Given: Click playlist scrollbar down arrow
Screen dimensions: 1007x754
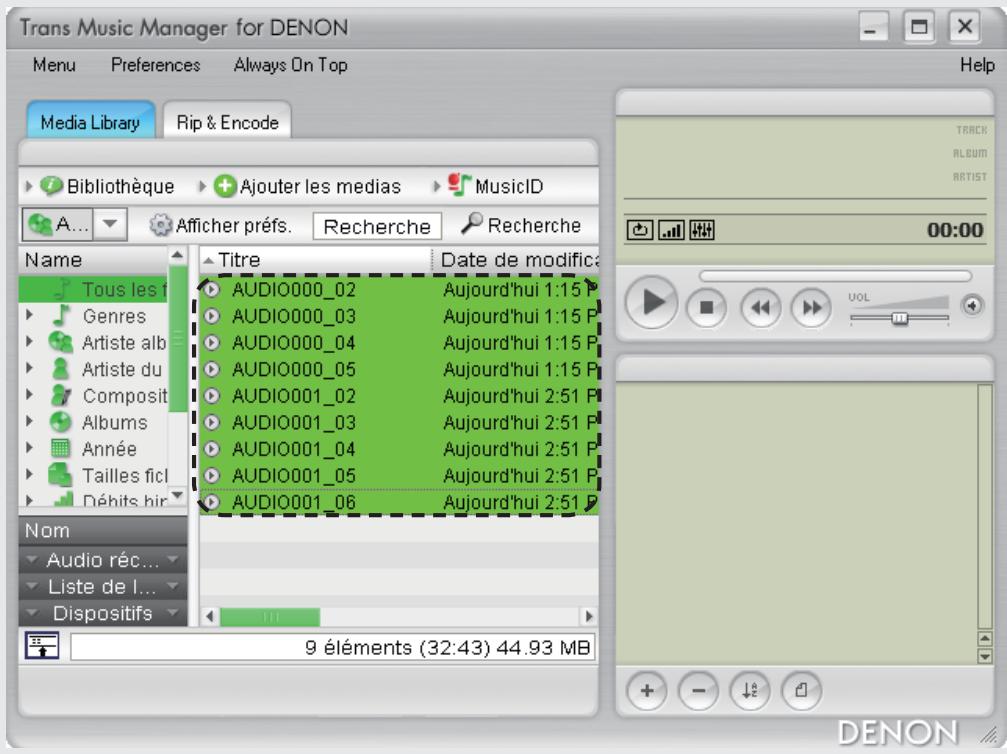Looking at the screenshot, I should [985, 657].
